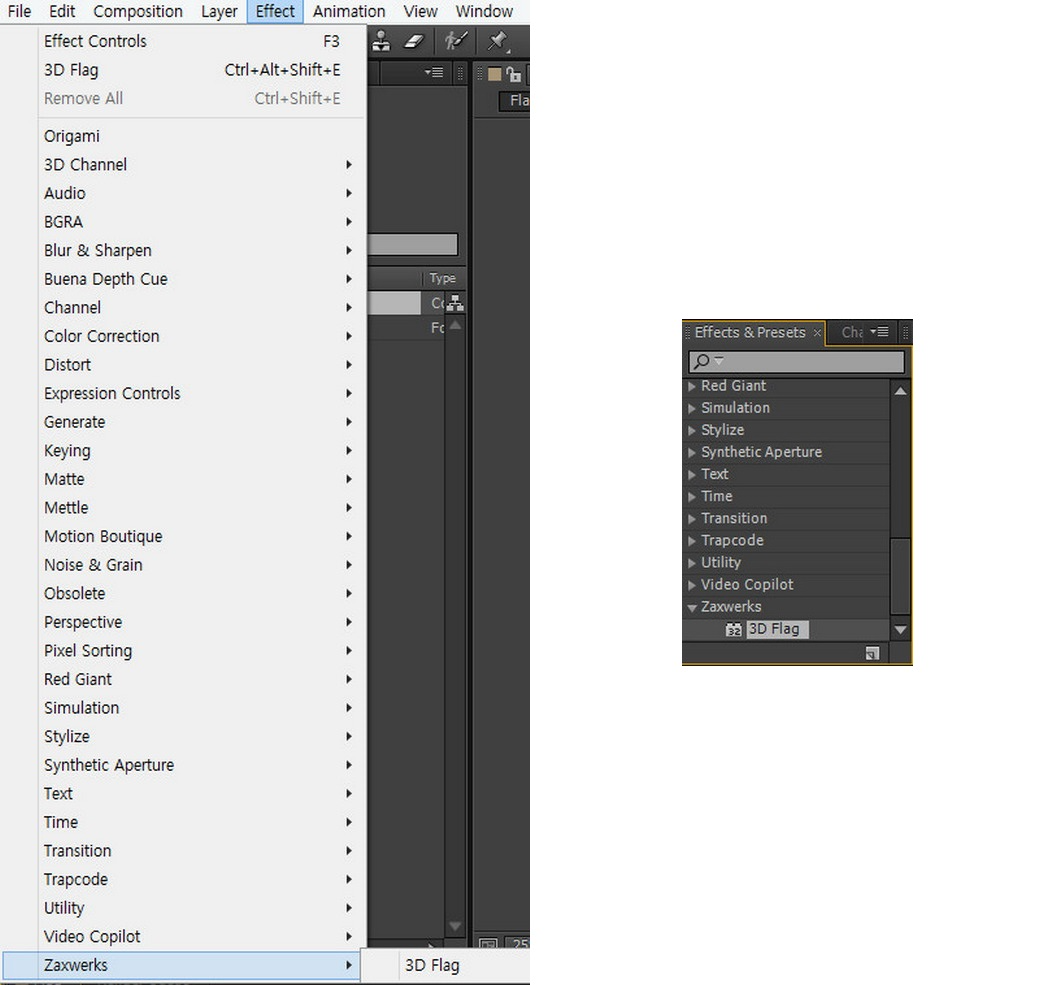
Task: Open the File menu
Action: coord(19,12)
